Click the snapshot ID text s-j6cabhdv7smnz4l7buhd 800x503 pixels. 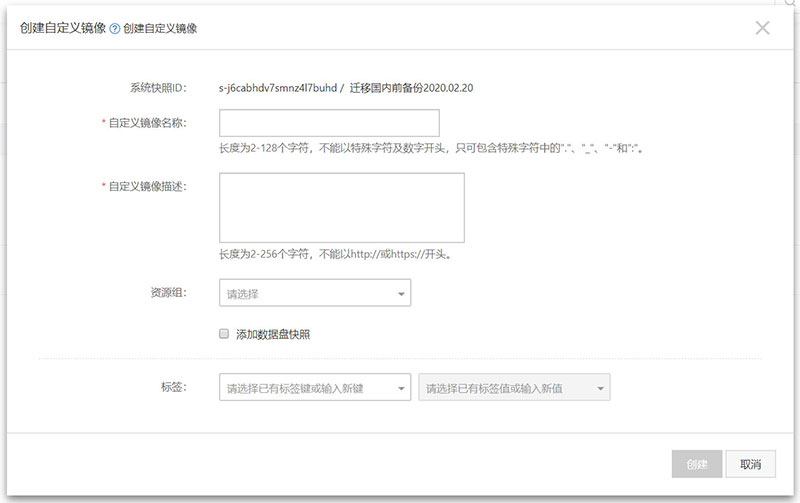(x=278, y=88)
